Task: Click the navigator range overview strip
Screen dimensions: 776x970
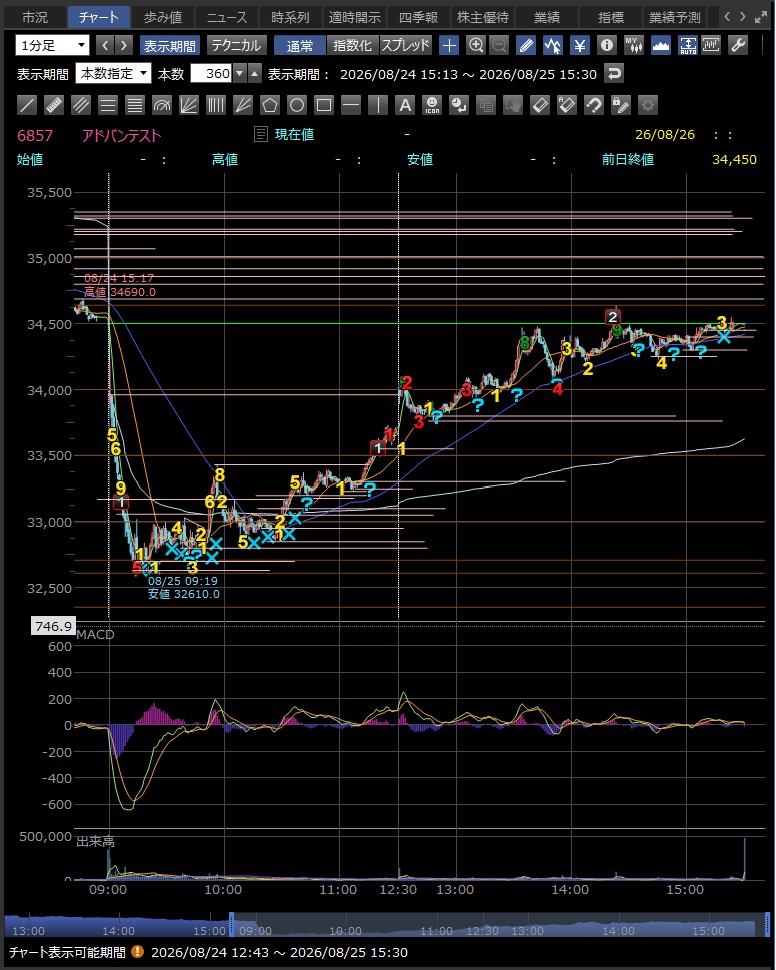Action: (387, 924)
